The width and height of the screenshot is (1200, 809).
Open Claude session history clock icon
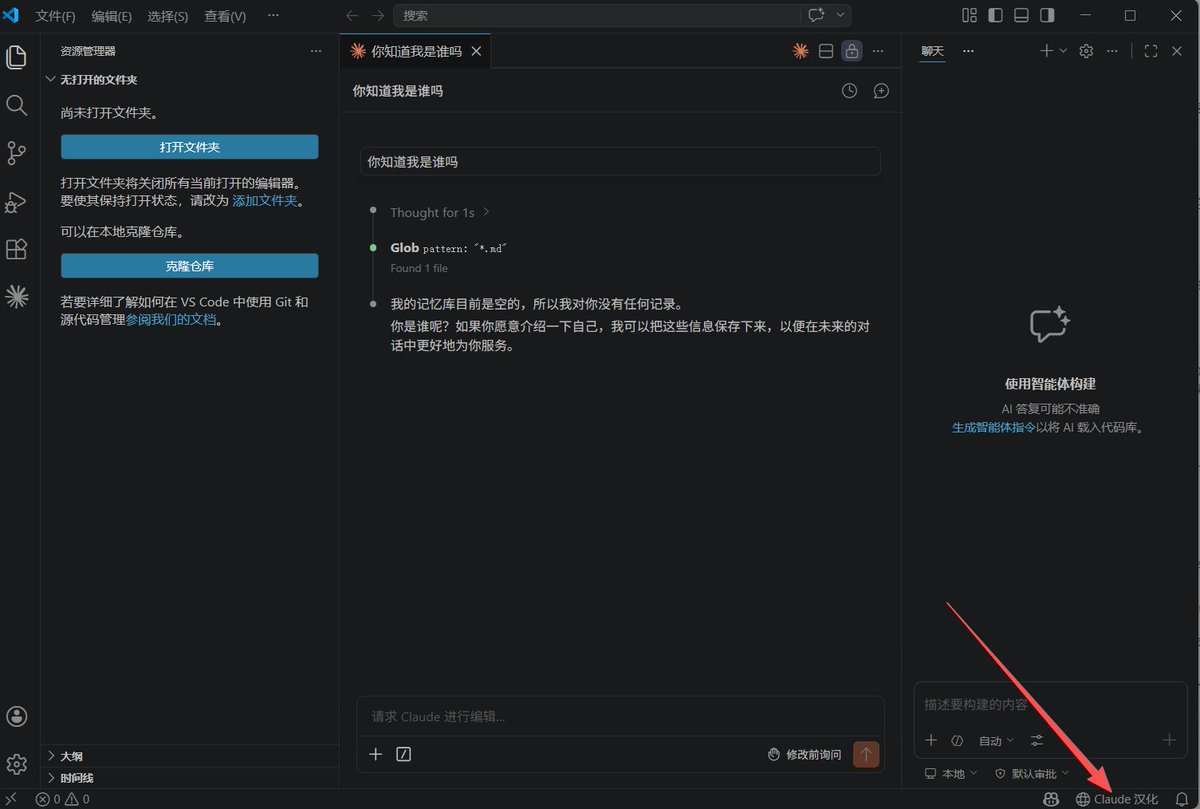[x=849, y=91]
